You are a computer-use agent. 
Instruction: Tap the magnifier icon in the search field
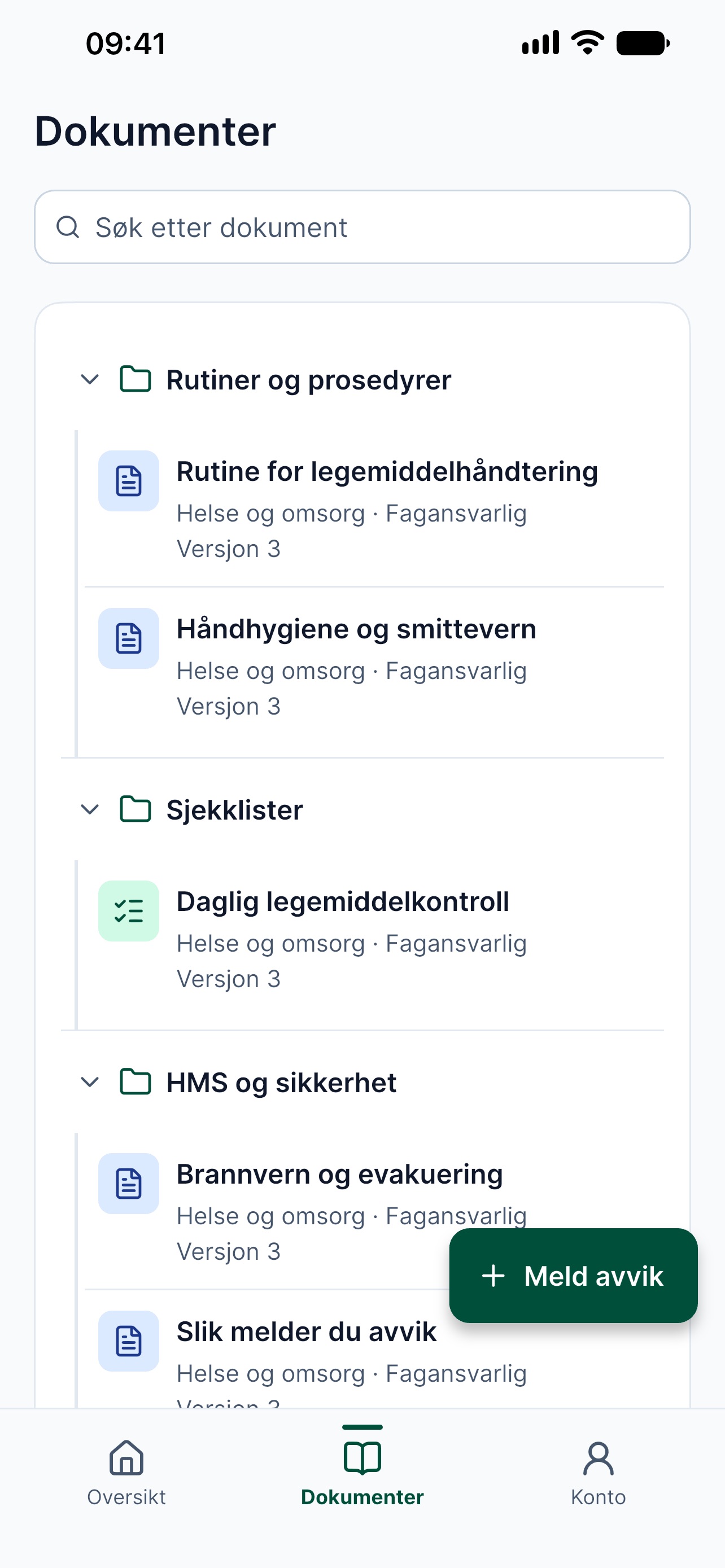68,227
